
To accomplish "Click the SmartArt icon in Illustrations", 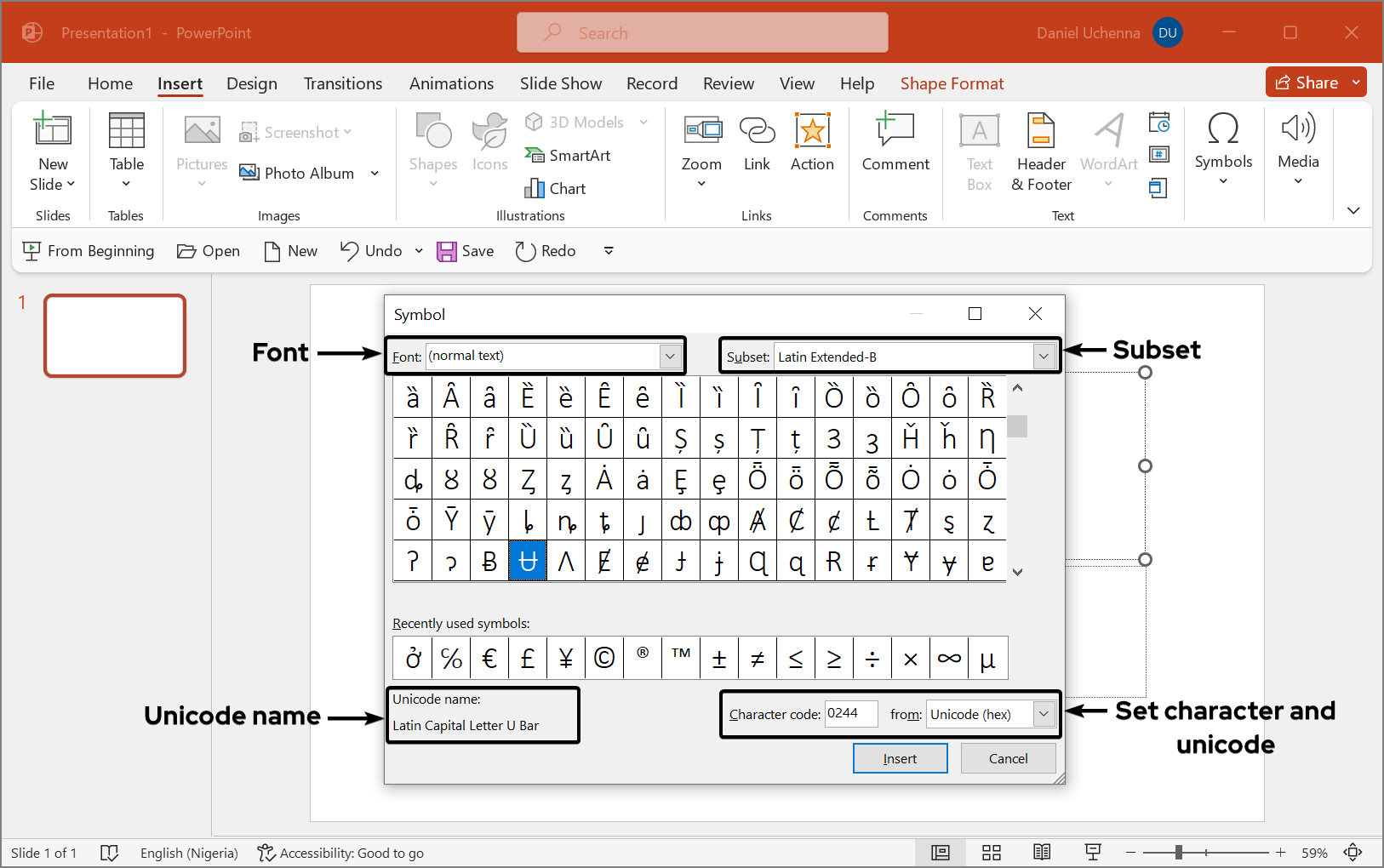I will click(x=535, y=156).
